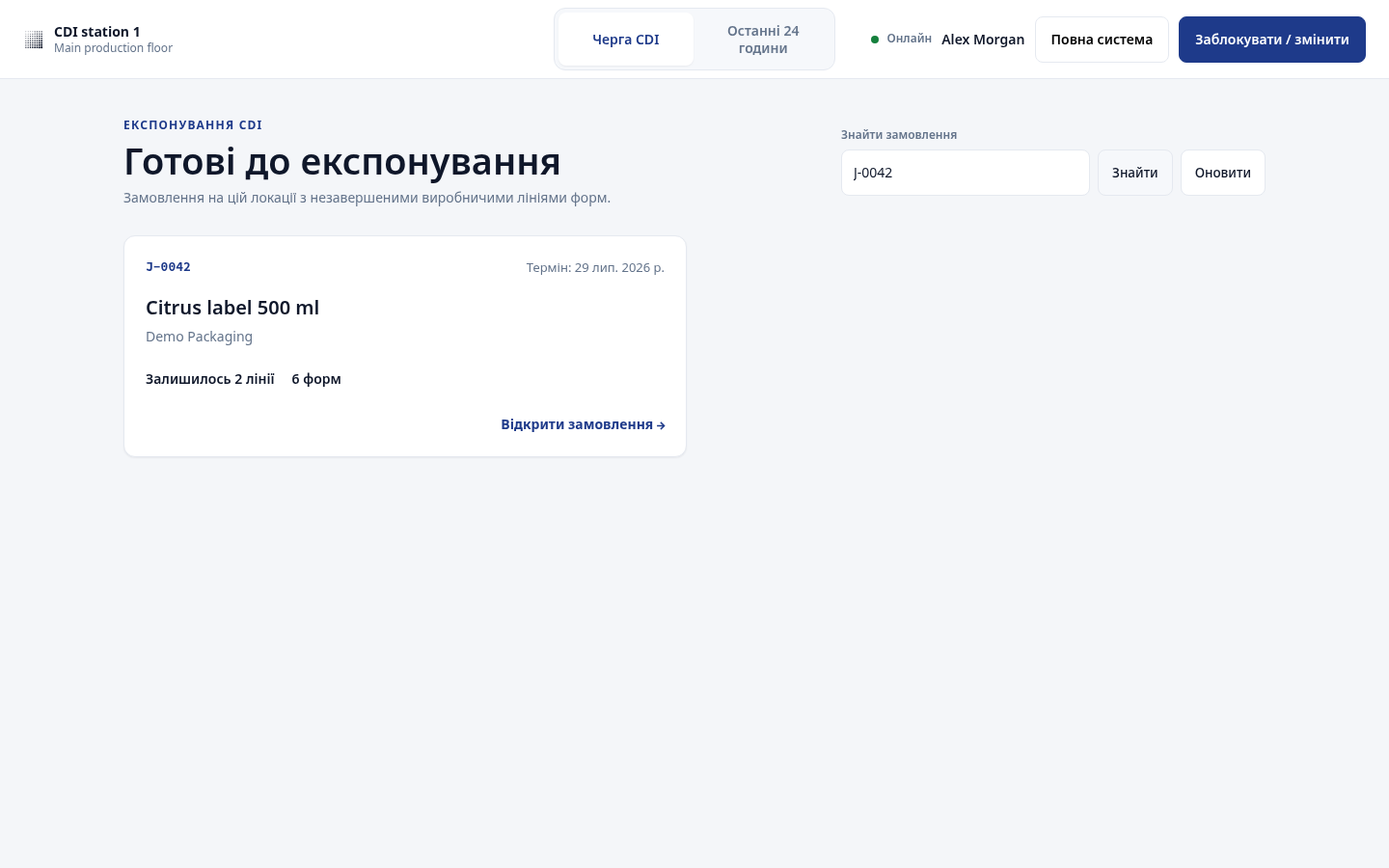Focus the Знайти замовлення search field
Image resolution: width=1389 pixels, height=868 pixels.
966,173
